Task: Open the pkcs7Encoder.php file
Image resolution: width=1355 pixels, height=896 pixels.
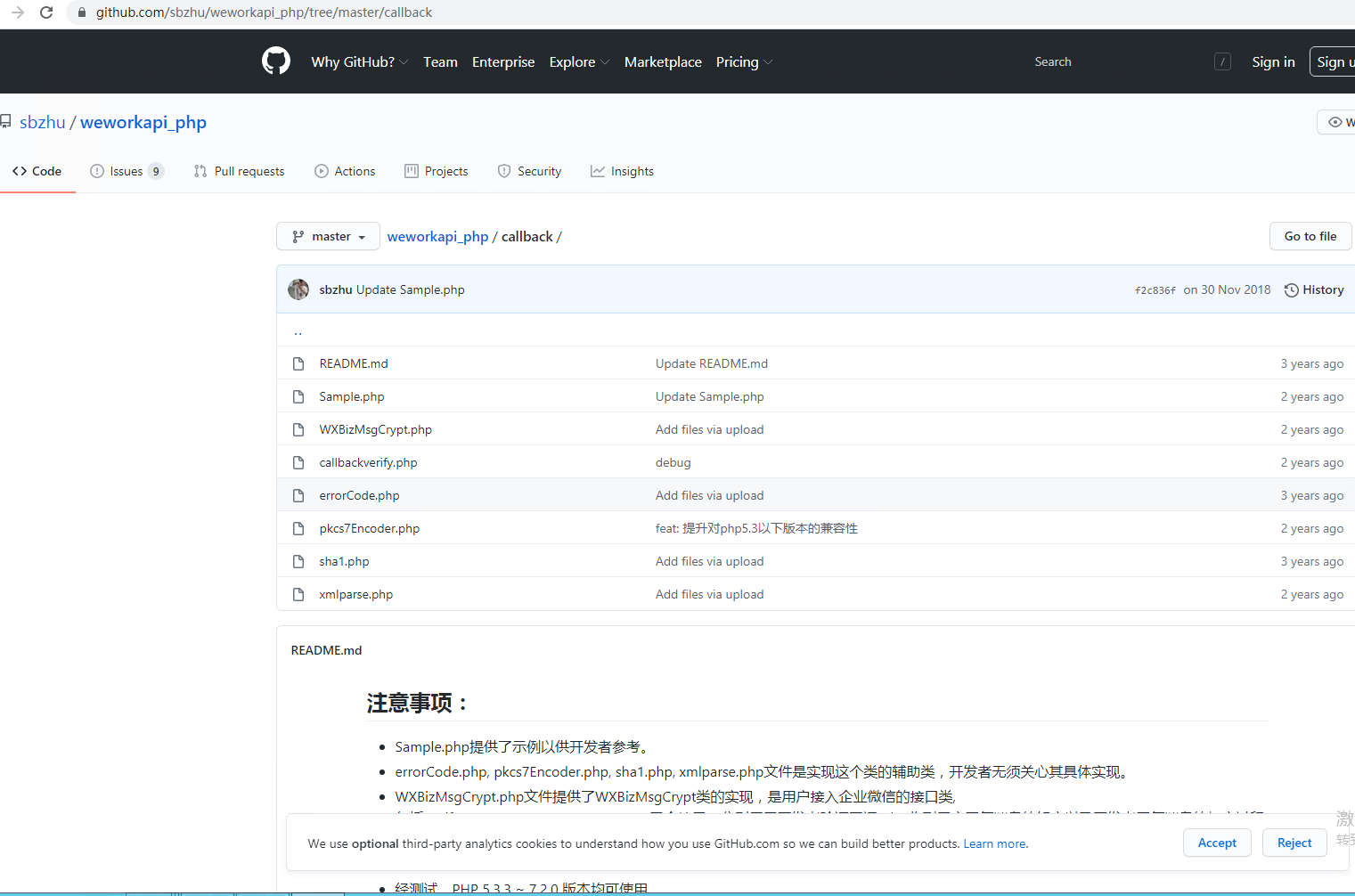Action: coord(370,528)
